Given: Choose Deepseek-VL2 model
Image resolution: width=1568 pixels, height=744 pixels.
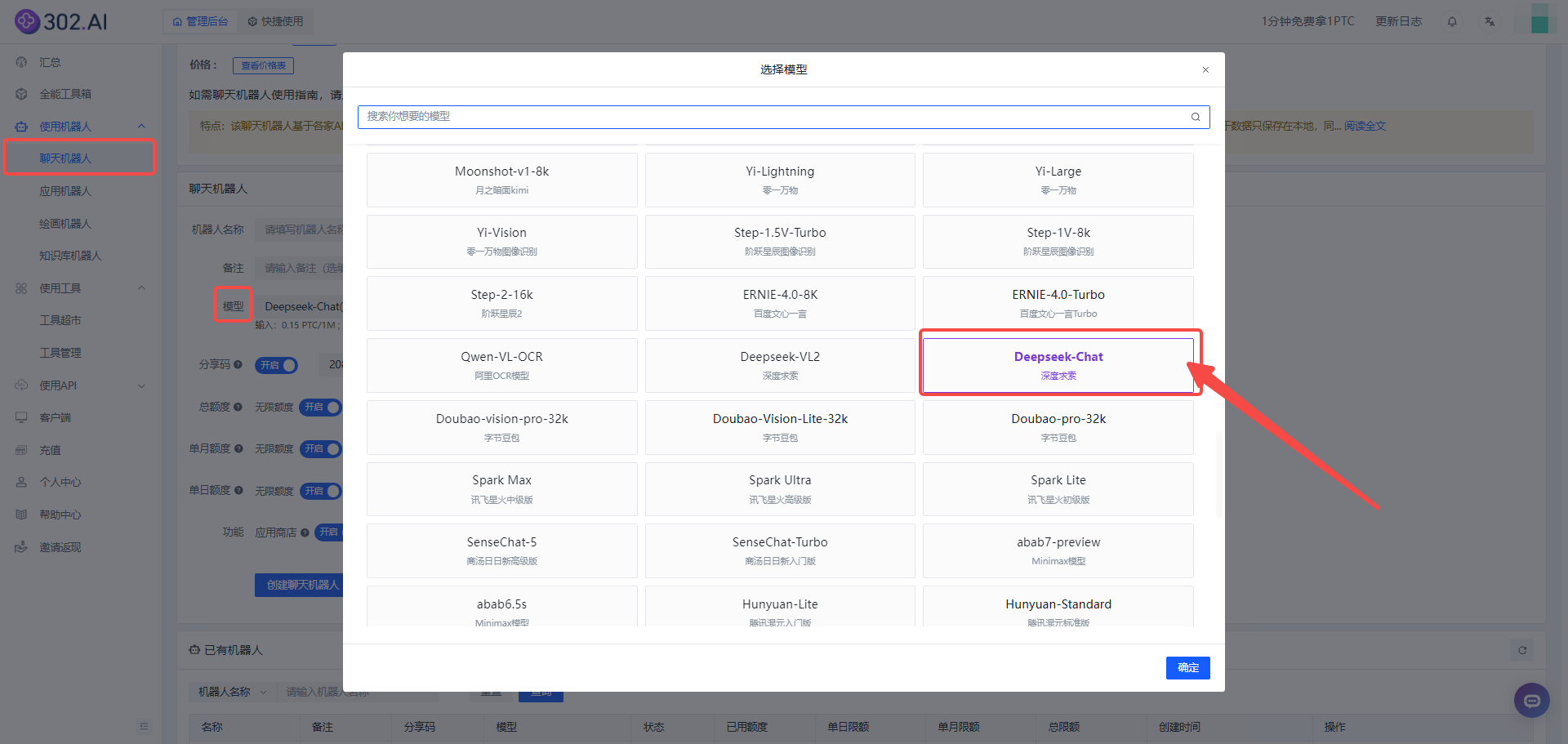Looking at the screenshot, I should pos(780,365).
